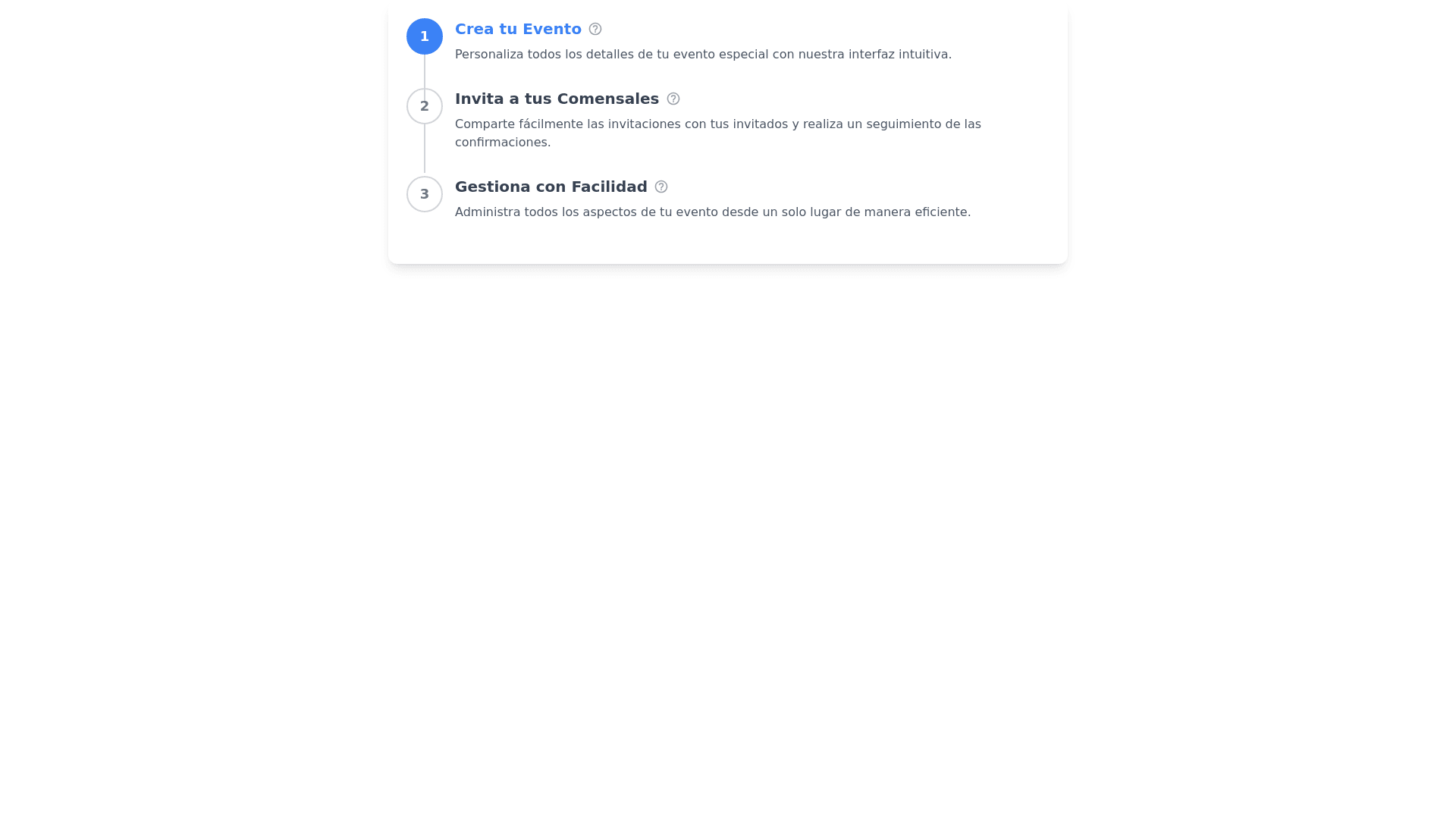Open the Invita a tus Comensales step
Screen dimensions: 1456x819
point(557,99)
